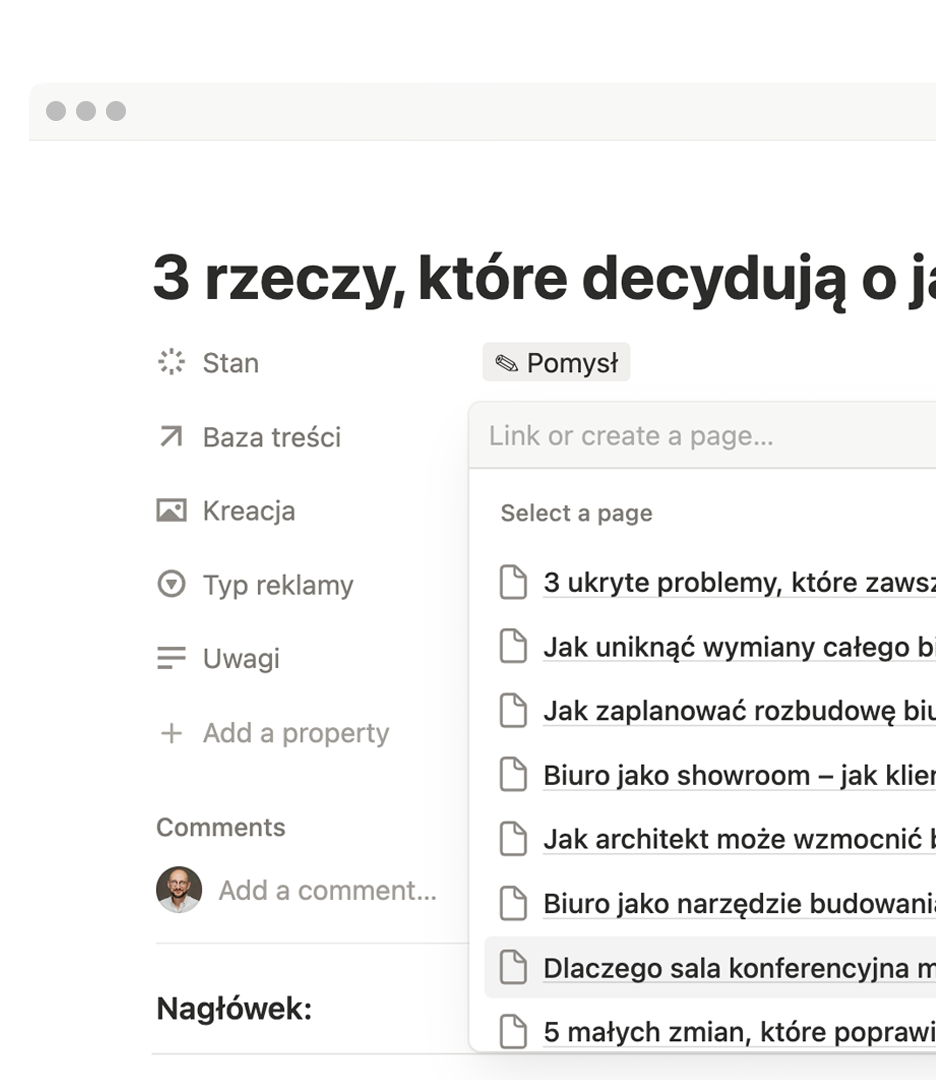Focus the 'Link or create a page' search field

[700, 436]
